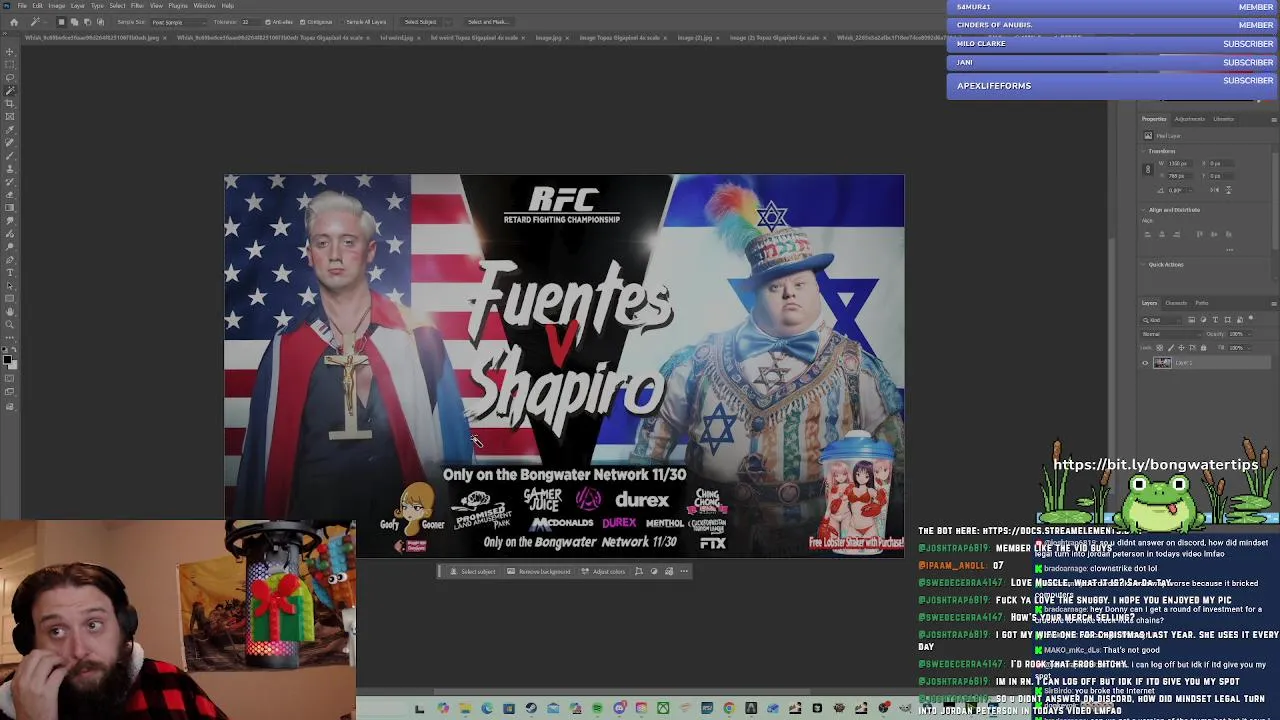Select the Clone Stamp tool
The height and width of the screenshot is (720, 1280).
10,168
